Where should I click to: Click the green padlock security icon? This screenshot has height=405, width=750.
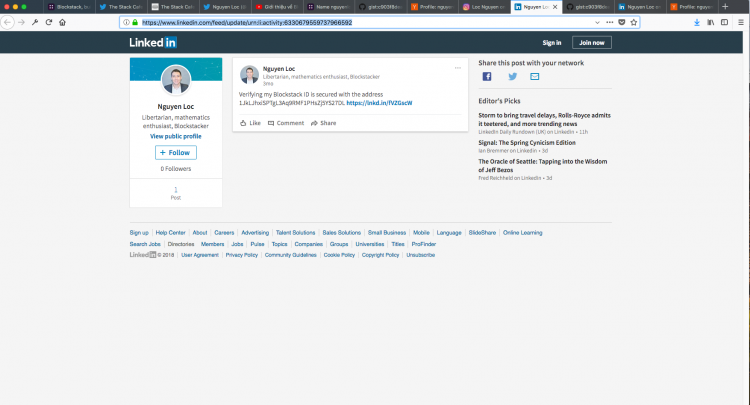pyautogui.click(x=135, y=22)
